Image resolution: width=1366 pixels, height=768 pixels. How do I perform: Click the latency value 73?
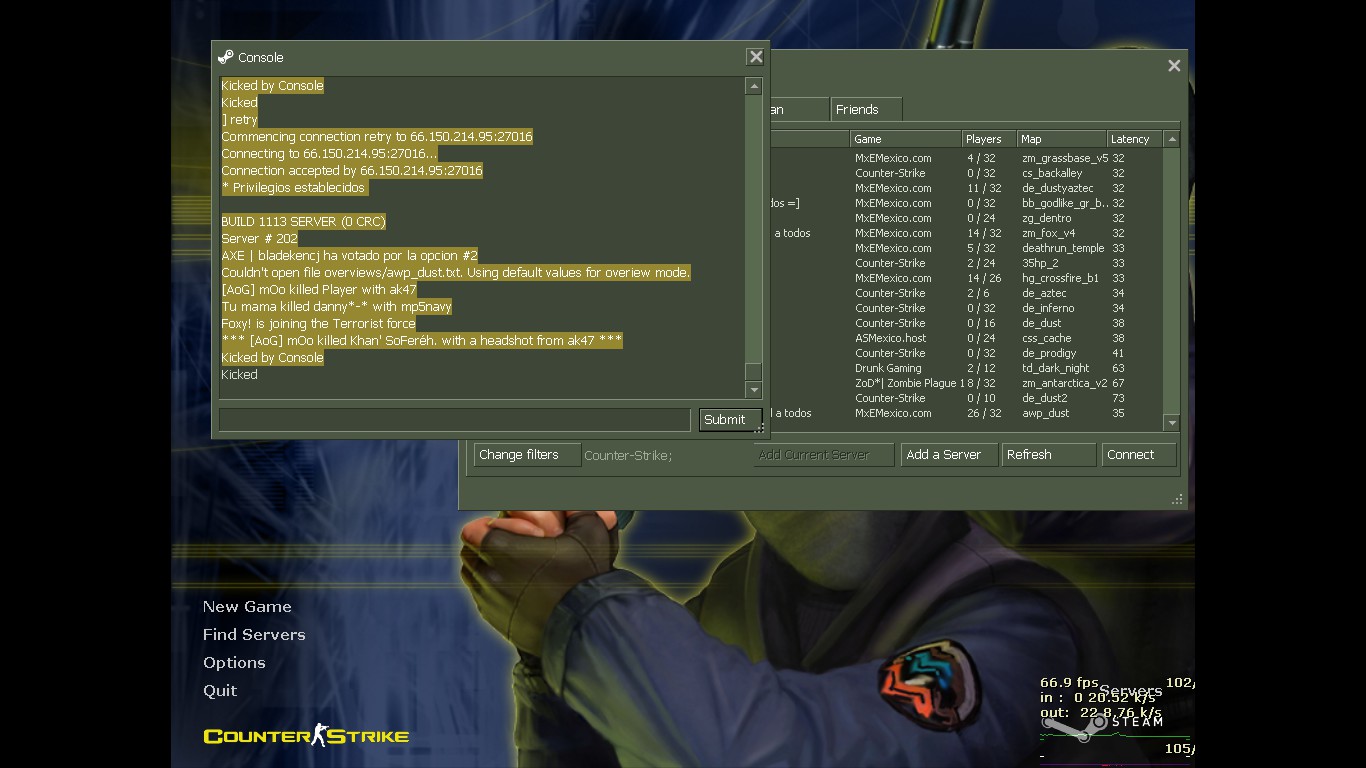tap(1118, 398)
